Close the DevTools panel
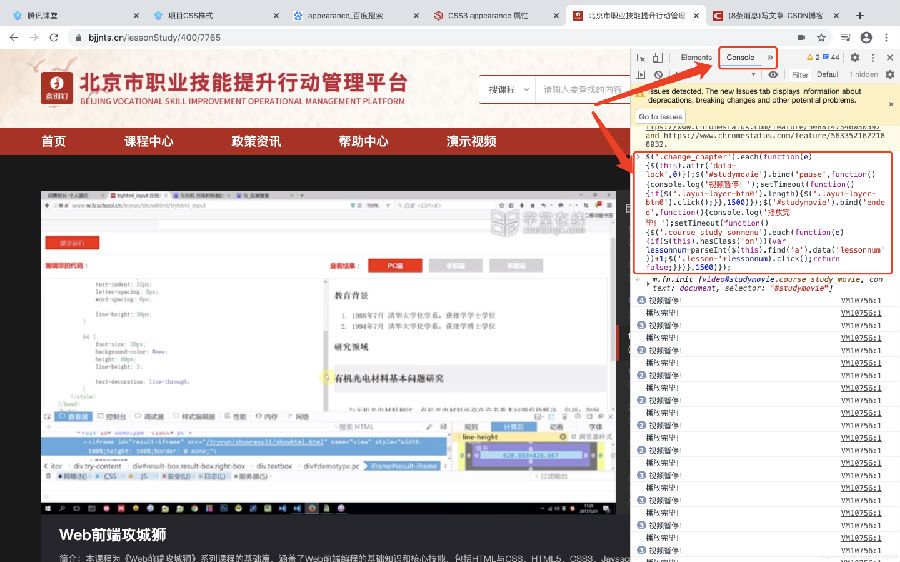The height and width of the screenshot is (562, 900). point(890,57)
